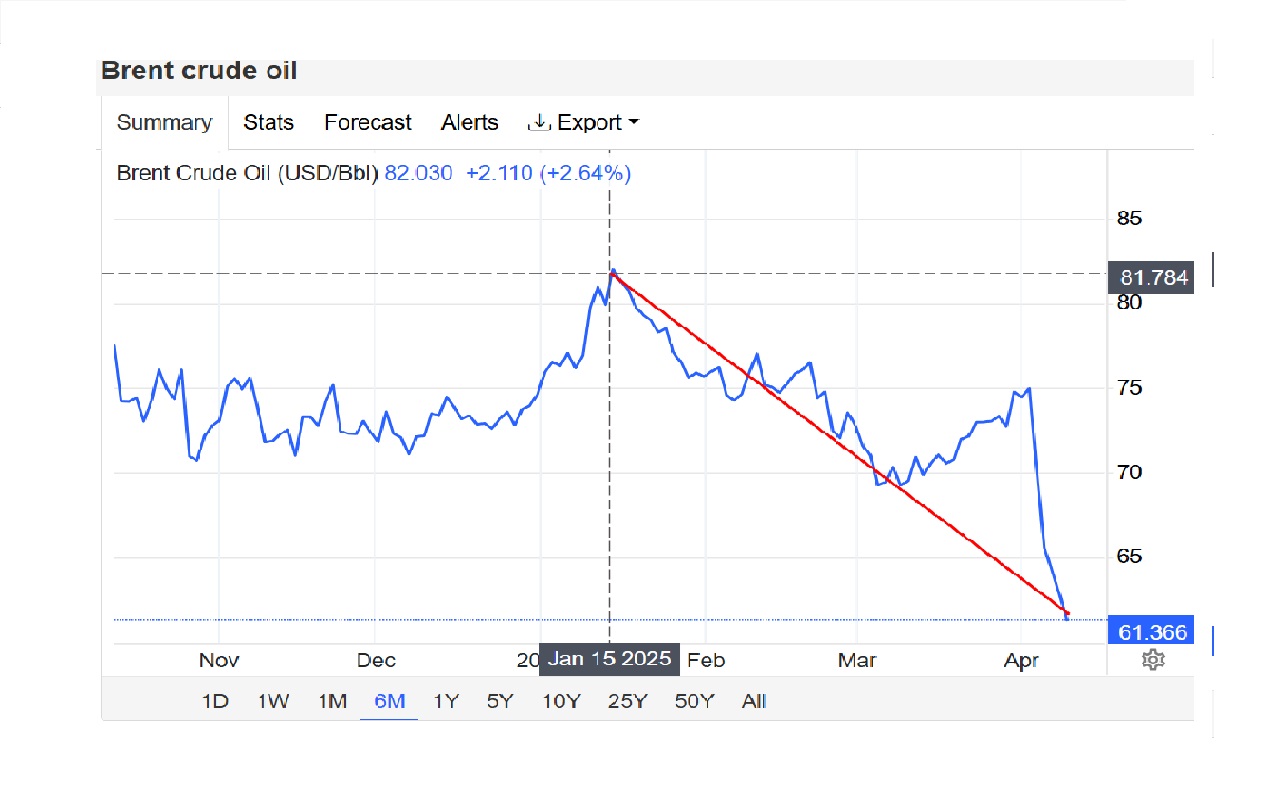Image resolution: width=1274 pixels, height=786 pixels.
Task: Open the Stats tab
Action: pos(268,123)
